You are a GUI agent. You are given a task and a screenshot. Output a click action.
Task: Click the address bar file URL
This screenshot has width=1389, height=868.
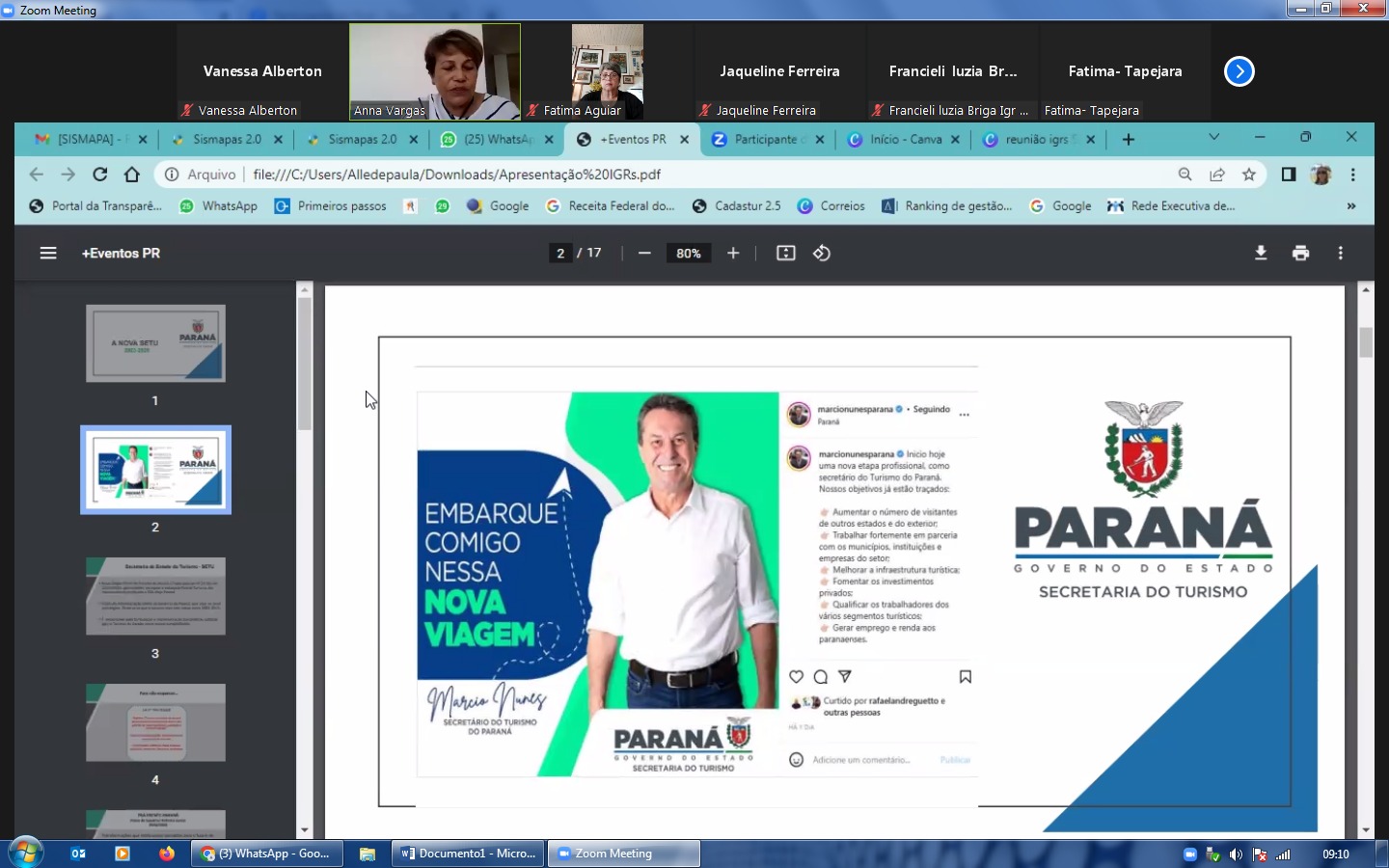[456, 175]
